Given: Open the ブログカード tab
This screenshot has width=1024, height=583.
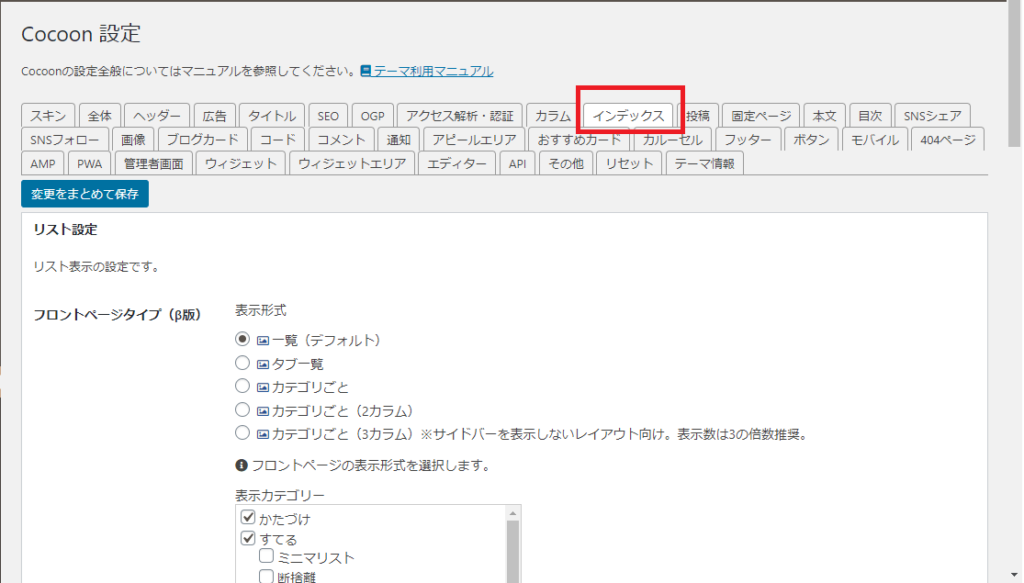Looking at the screenshot, I should click(x=202, y=140).
